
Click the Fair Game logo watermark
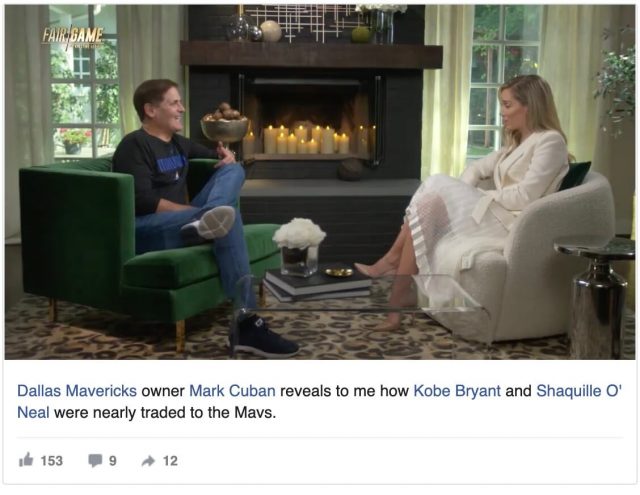pos(73,37)
